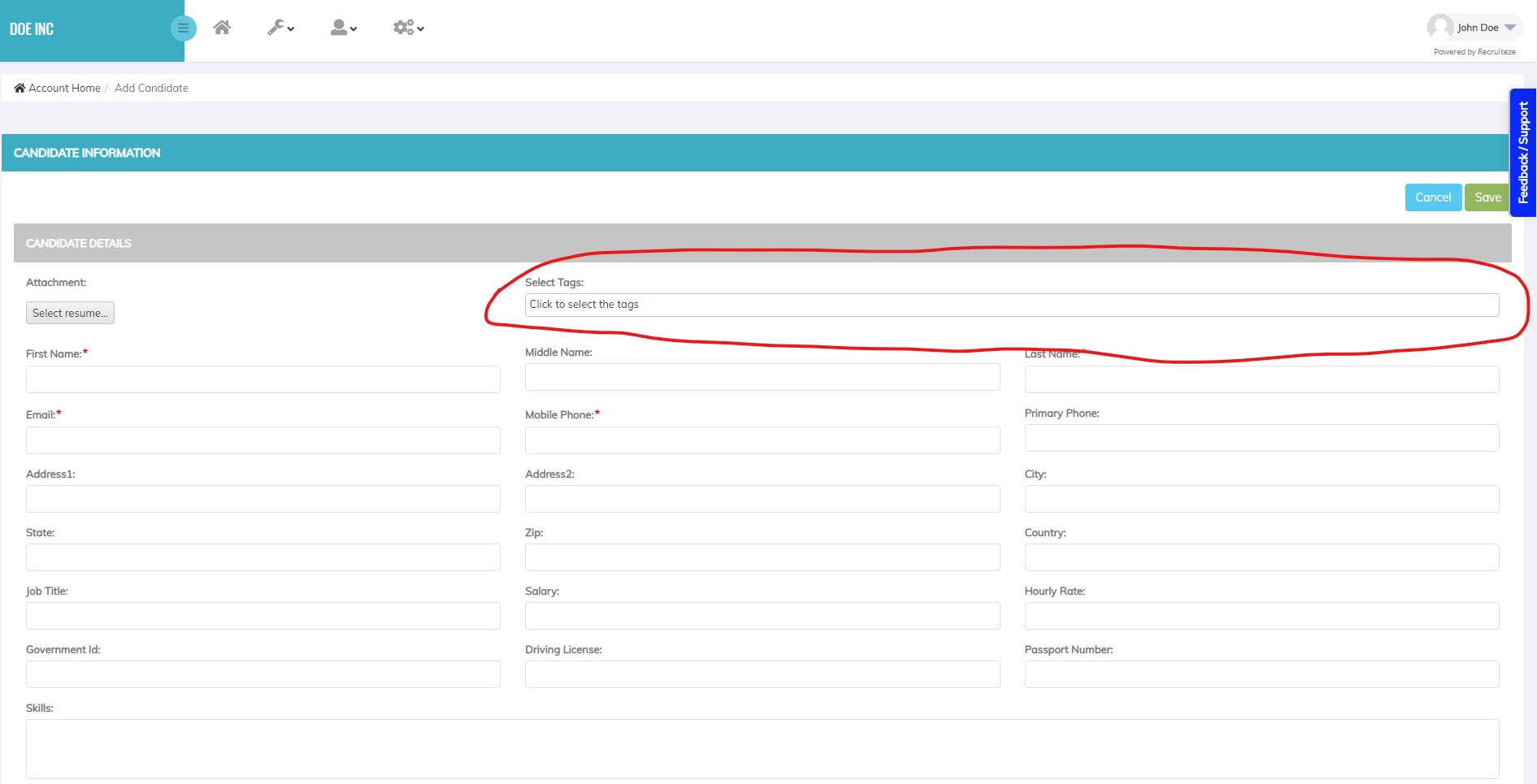
Task: Select the Add Candidate breadcrumb entry
Action: point(151,87)
